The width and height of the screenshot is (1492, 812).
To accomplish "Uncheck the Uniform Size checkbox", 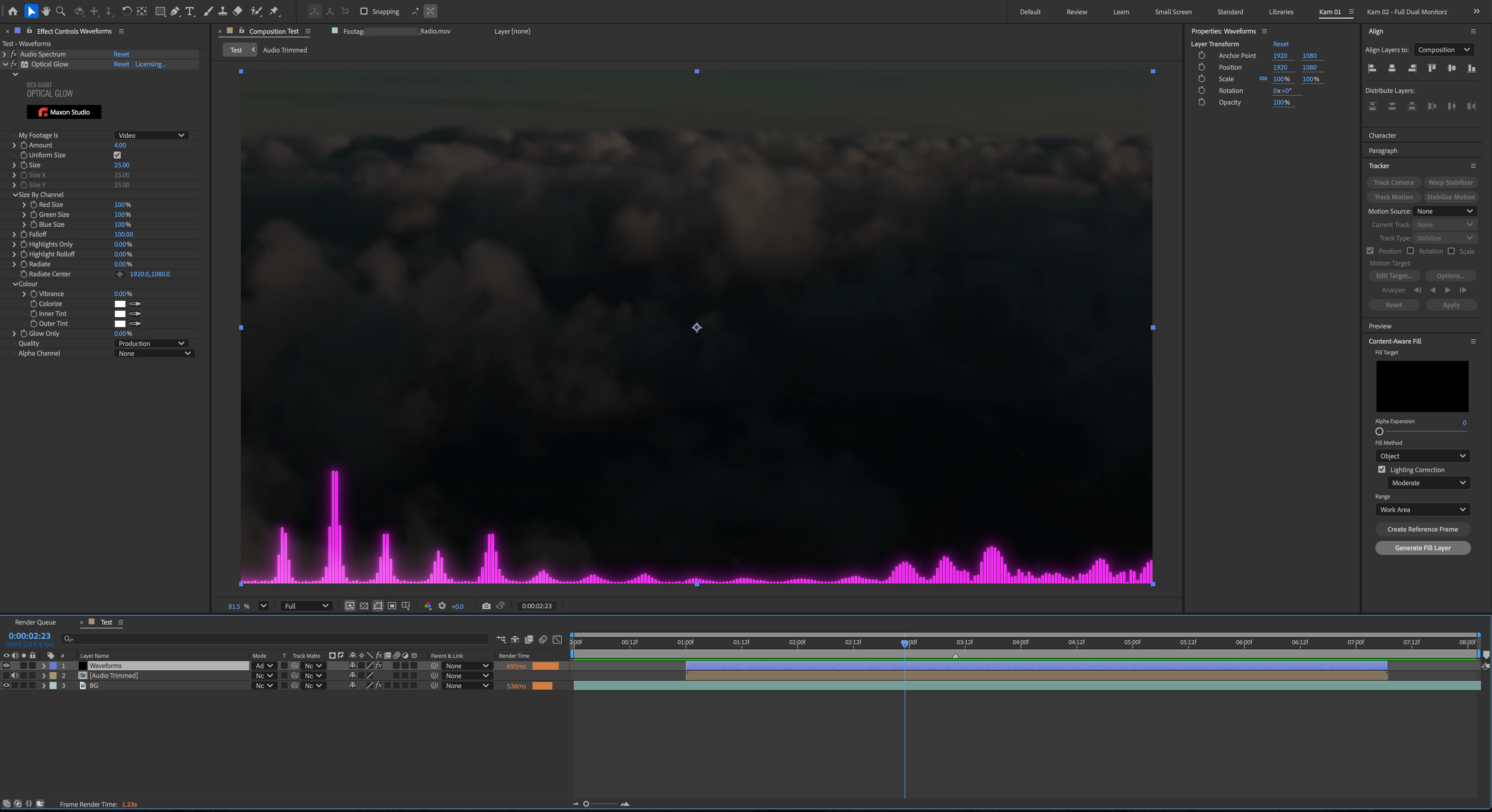I will click(118, 155).
